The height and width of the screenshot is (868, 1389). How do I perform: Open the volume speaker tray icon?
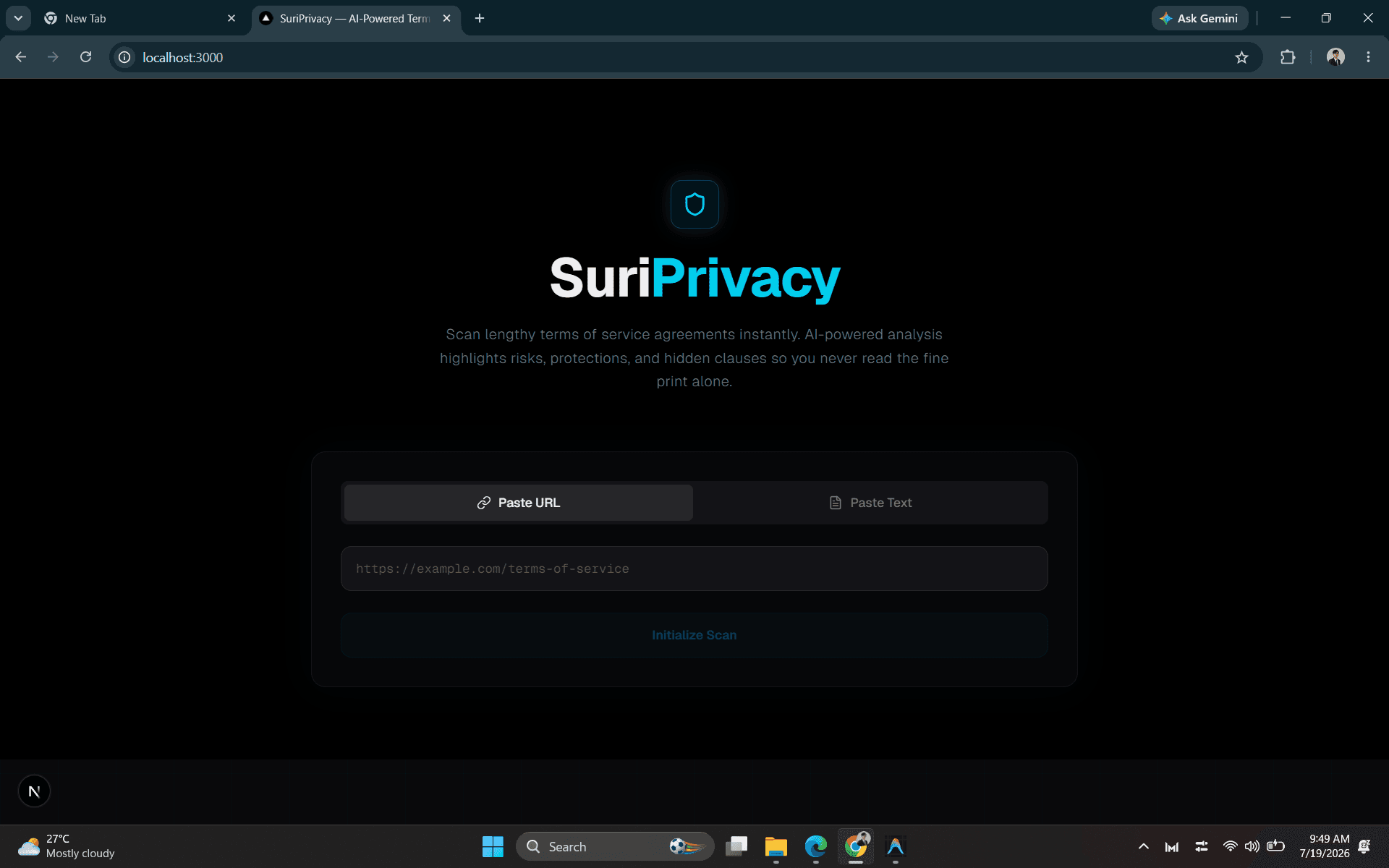[1252, 846]
